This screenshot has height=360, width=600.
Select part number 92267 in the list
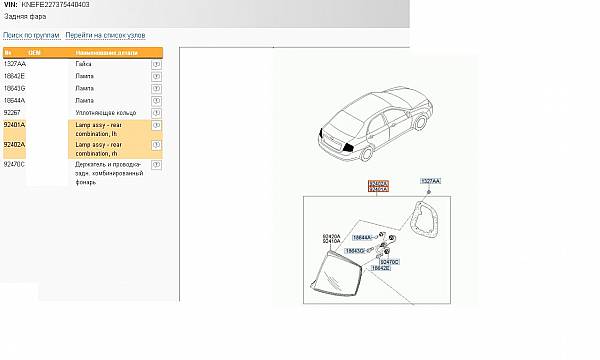point(12,113)
